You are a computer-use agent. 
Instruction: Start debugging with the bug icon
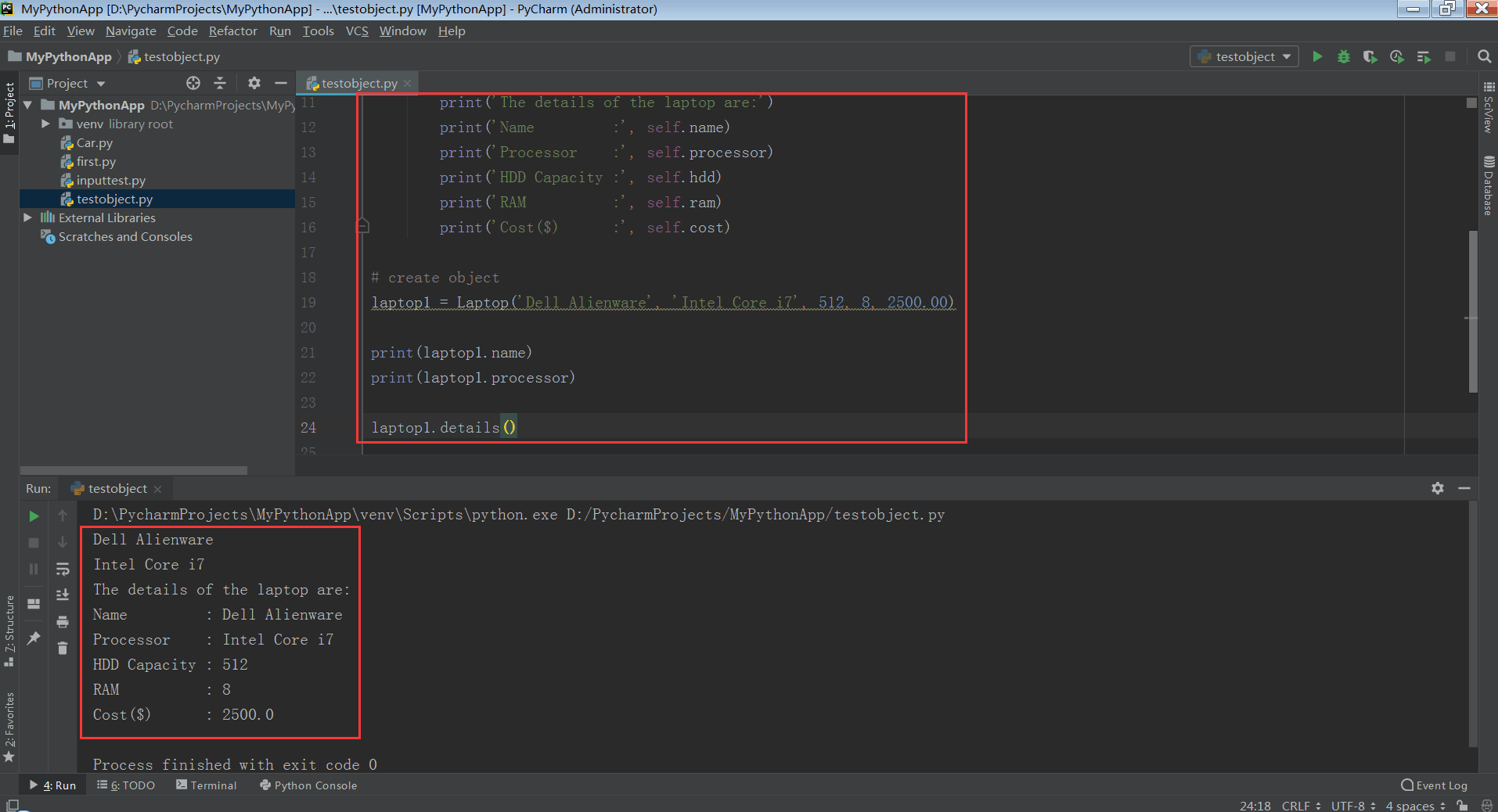[x=1344, y=56]
